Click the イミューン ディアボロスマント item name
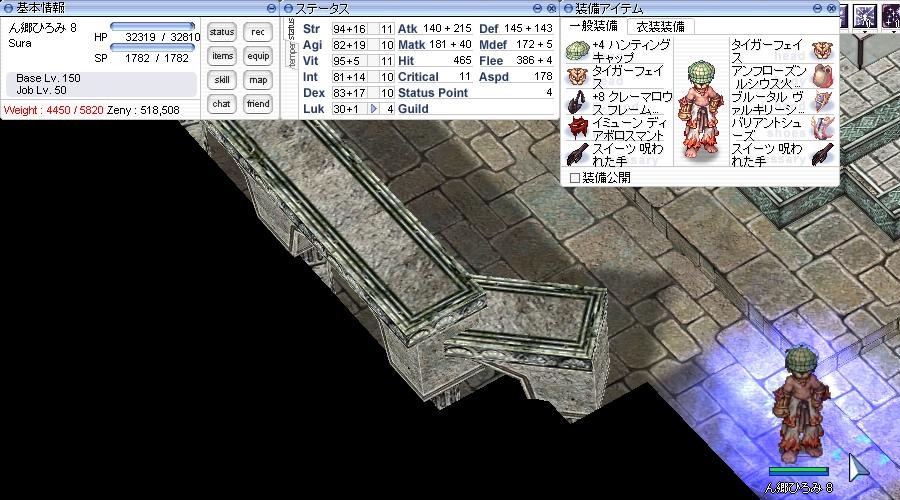The height and width of the screenshot is (500, 900). tap(629, 129)
